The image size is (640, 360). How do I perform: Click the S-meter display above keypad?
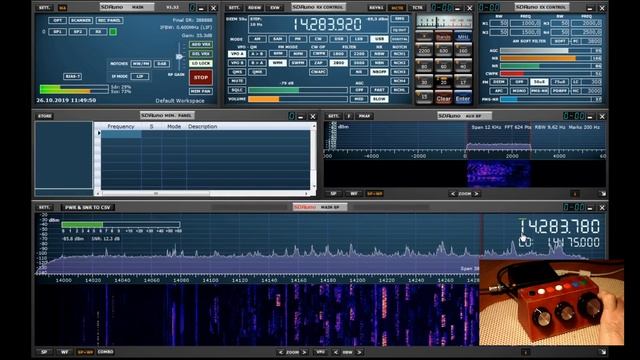click(444, 22)
